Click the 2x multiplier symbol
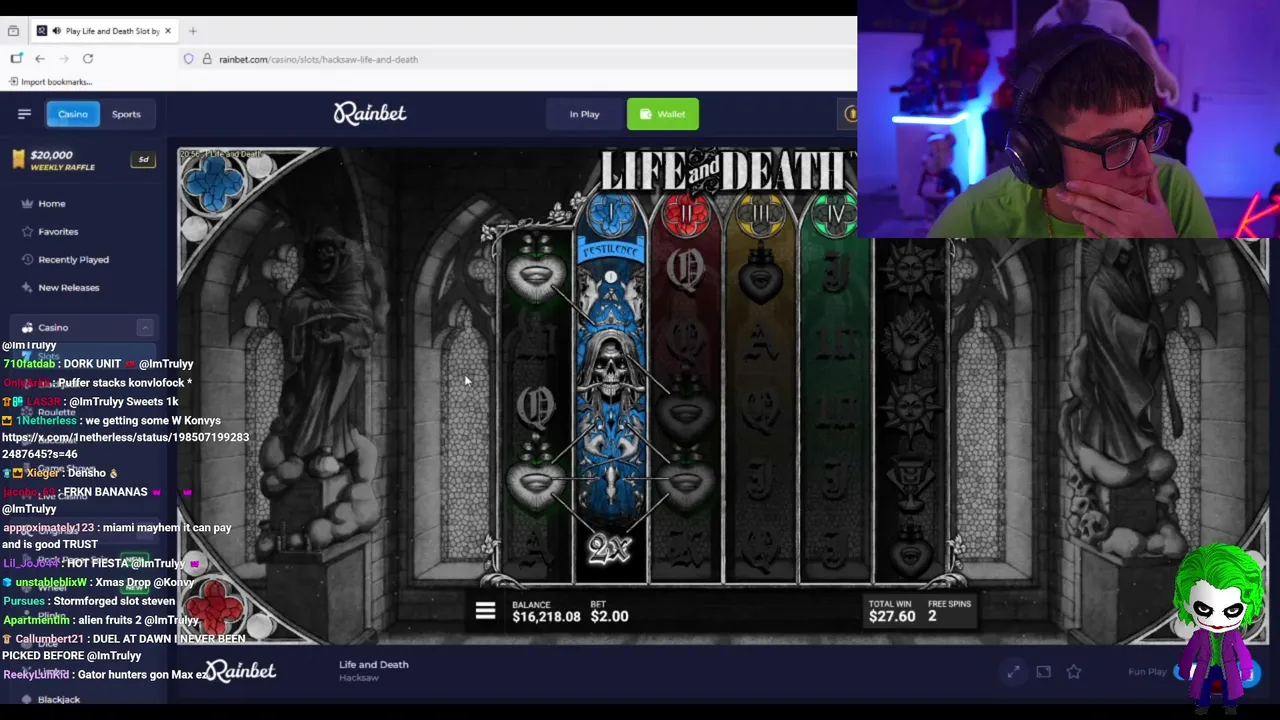The image size is (1280, 720). pyautogui.click(x=609, y=549)
